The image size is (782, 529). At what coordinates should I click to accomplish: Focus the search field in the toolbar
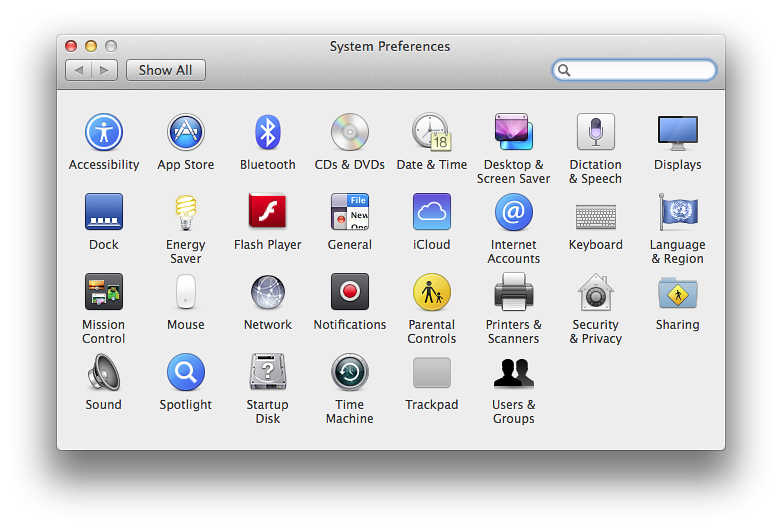[x=634, y=70]
